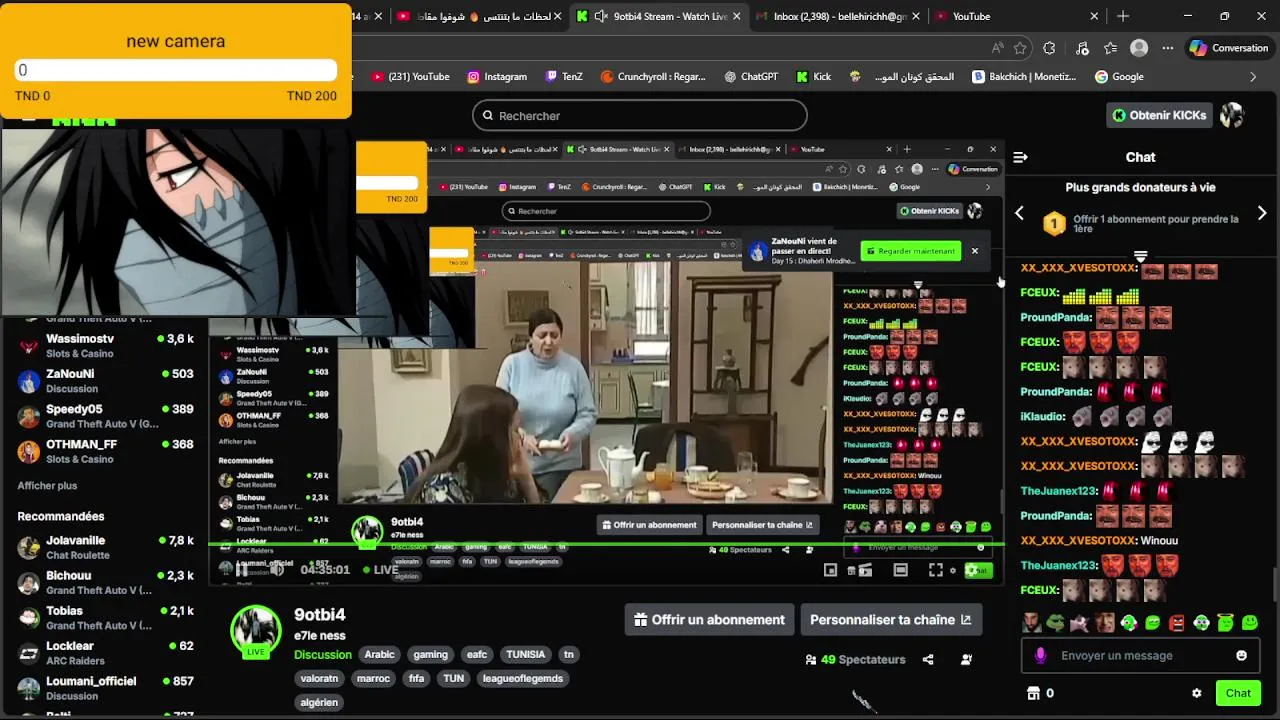Open Wassimostv channel in sidebar
The height and width of the screenshot is (720, 1280).
coord(105,346)
